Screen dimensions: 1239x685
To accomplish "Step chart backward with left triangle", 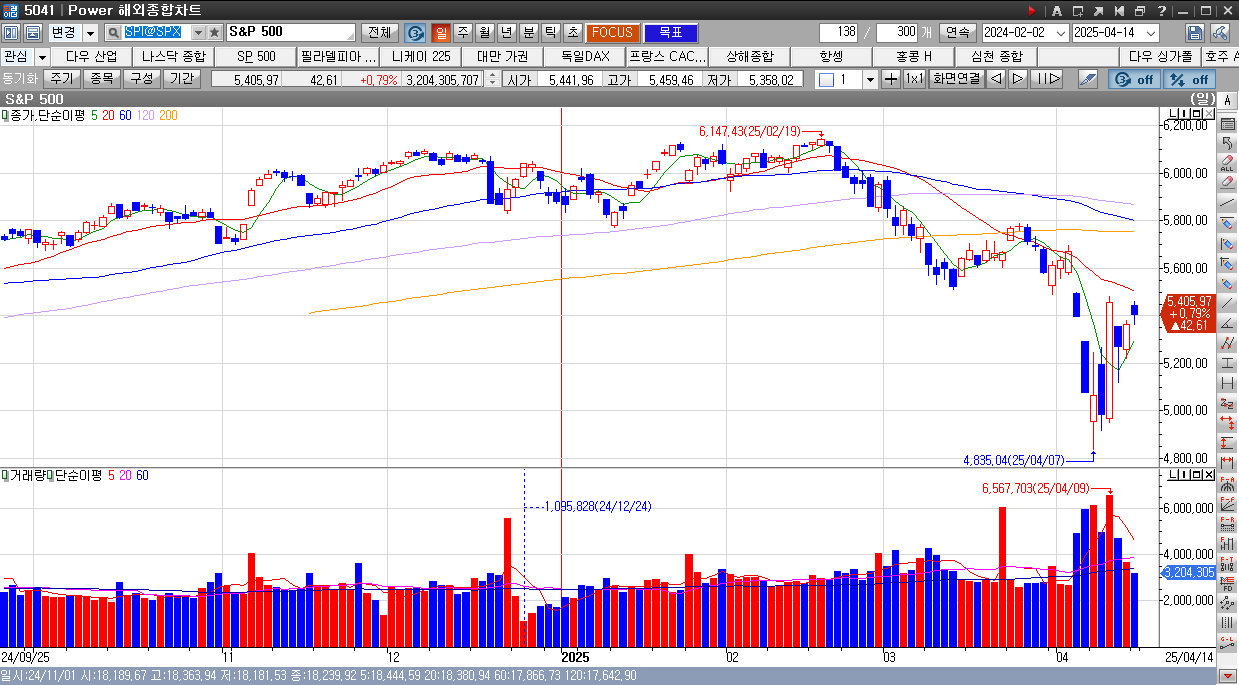I will pos(996,79).
